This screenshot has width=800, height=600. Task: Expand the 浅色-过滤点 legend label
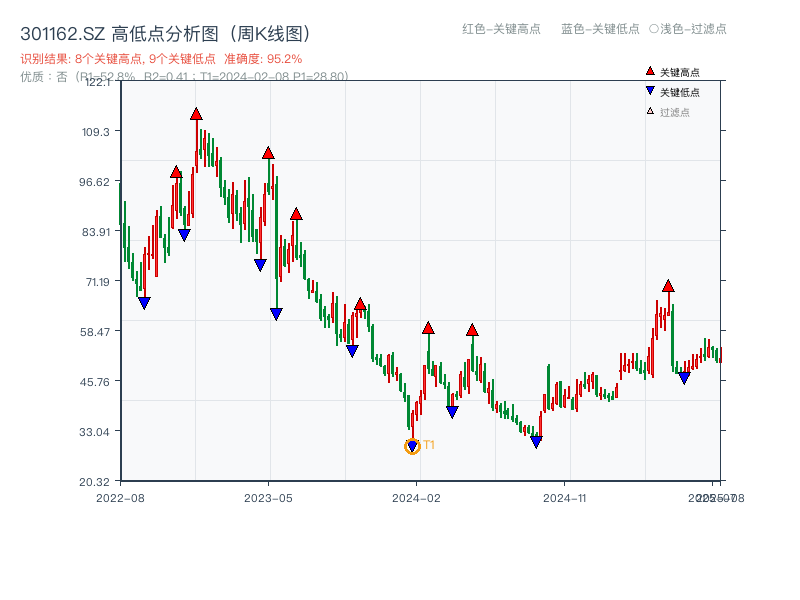point(689,30)
